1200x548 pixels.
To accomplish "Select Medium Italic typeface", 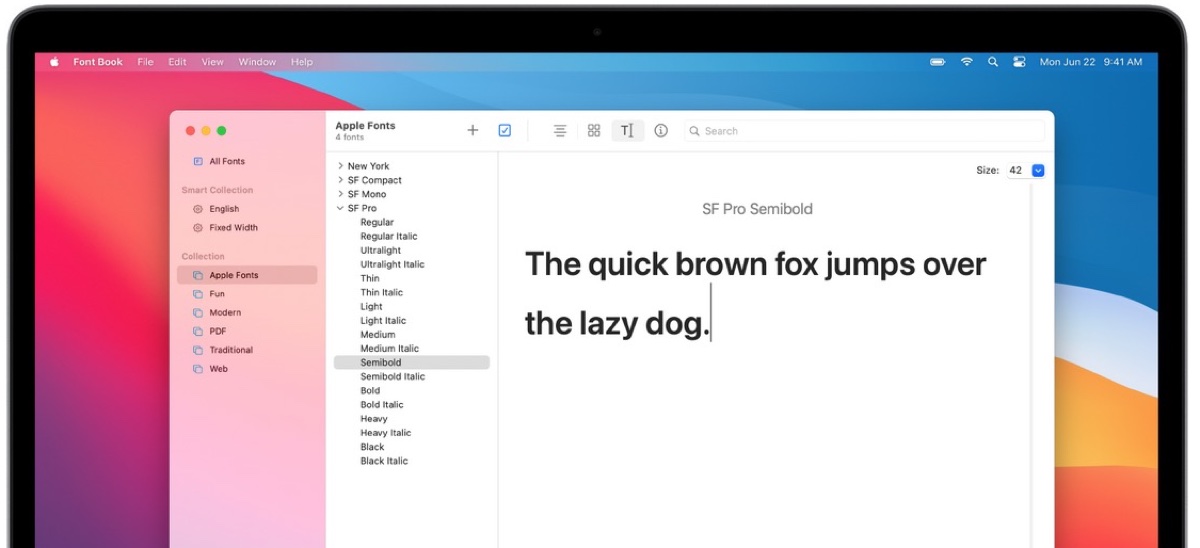I will [x=390, y=348].
